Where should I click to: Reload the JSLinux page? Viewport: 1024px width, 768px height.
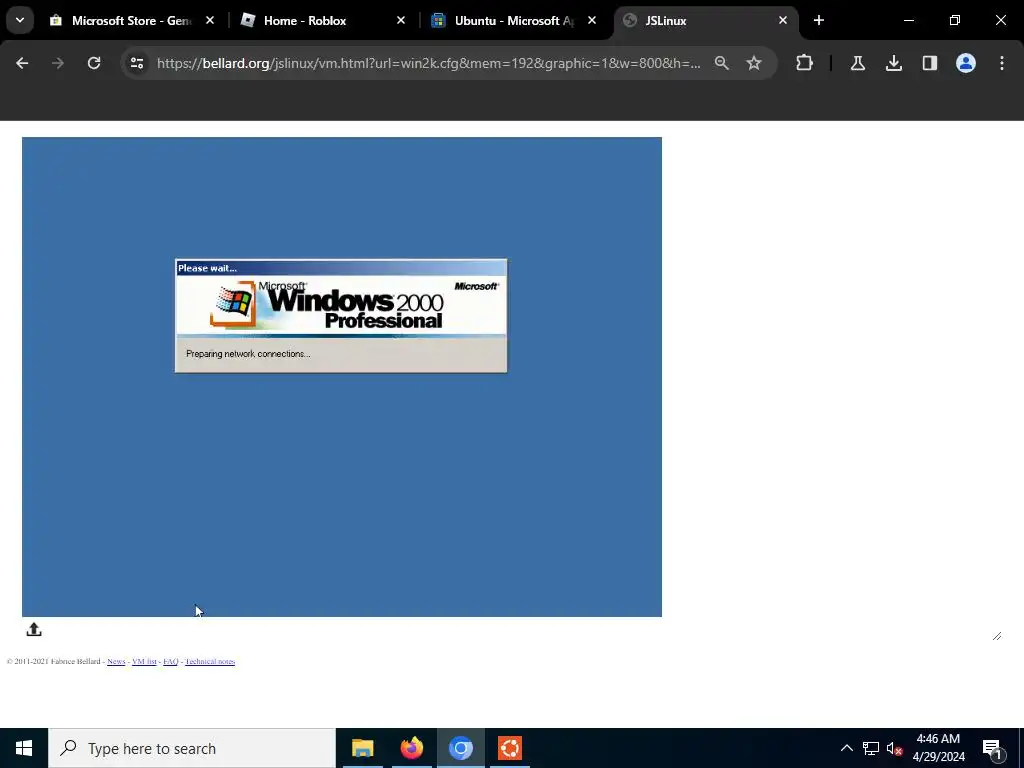[94, 63]
